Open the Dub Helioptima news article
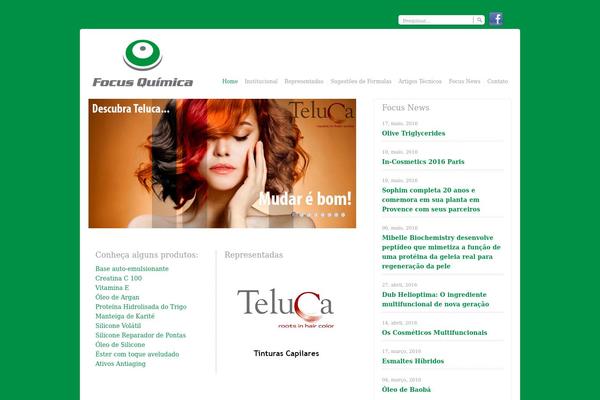 click(x=435, y=299)
